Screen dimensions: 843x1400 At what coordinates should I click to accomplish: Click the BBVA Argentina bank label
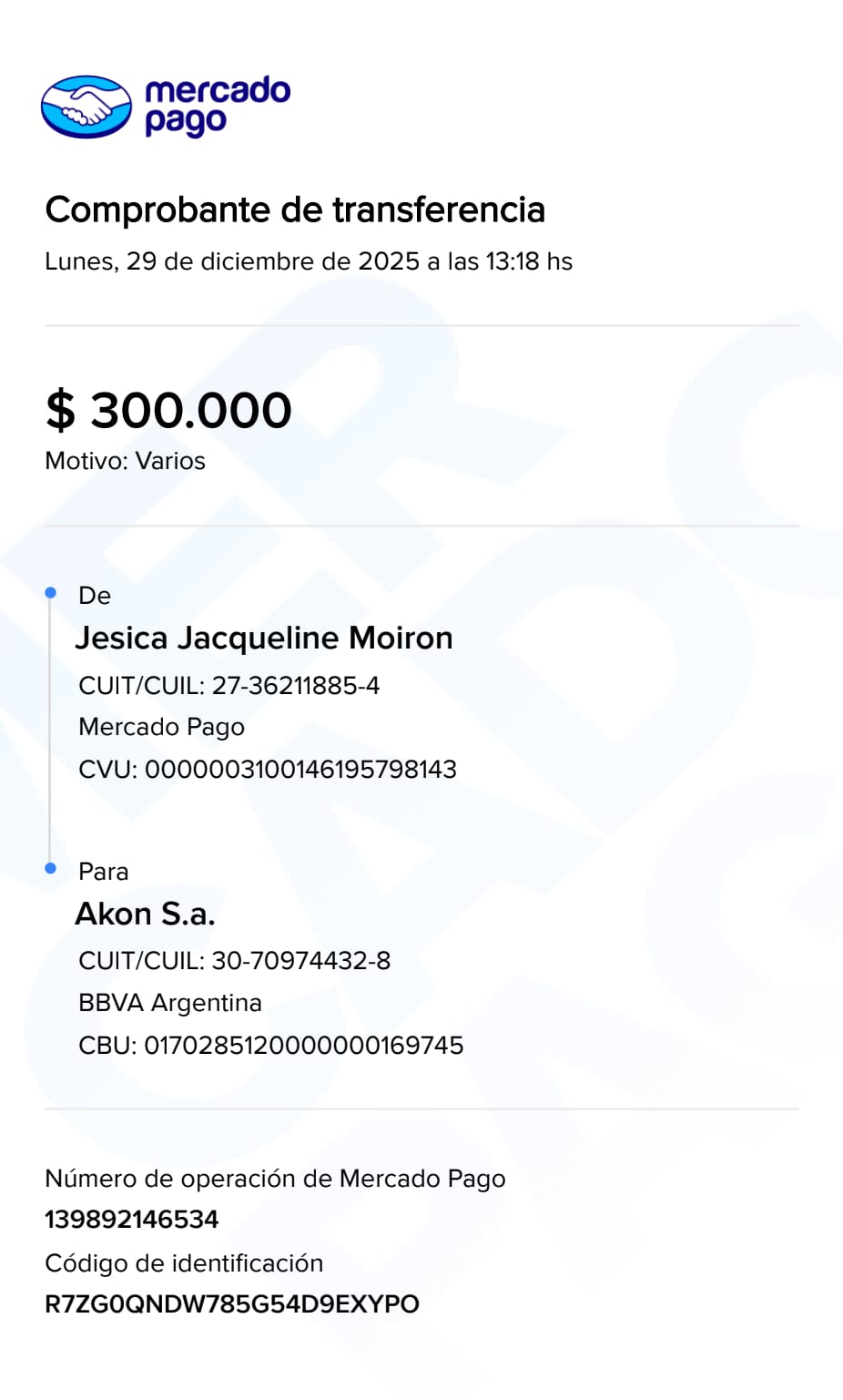click(170, 1003)
